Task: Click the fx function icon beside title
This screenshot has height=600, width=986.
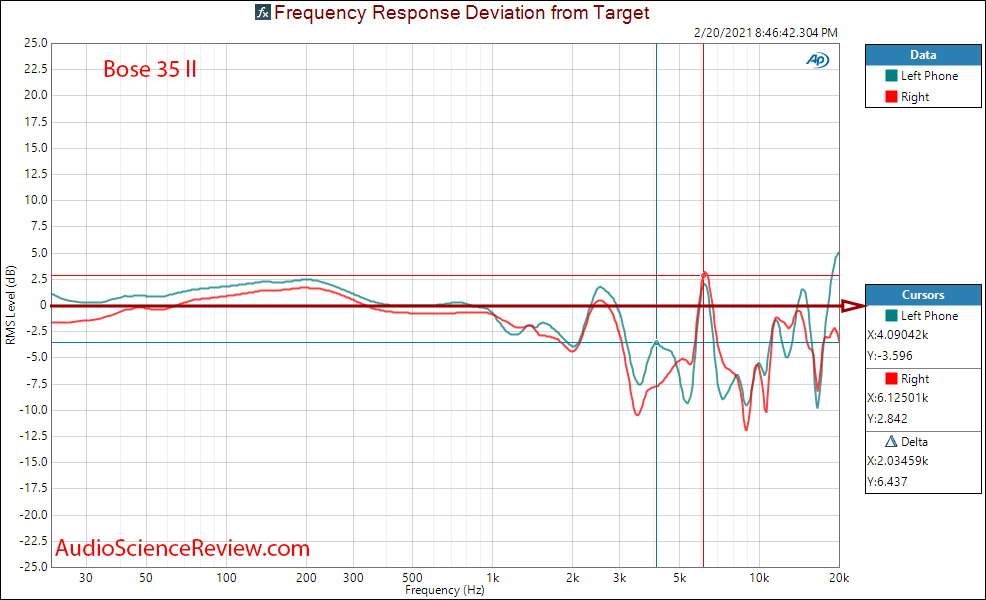Action: pos(263,12)
